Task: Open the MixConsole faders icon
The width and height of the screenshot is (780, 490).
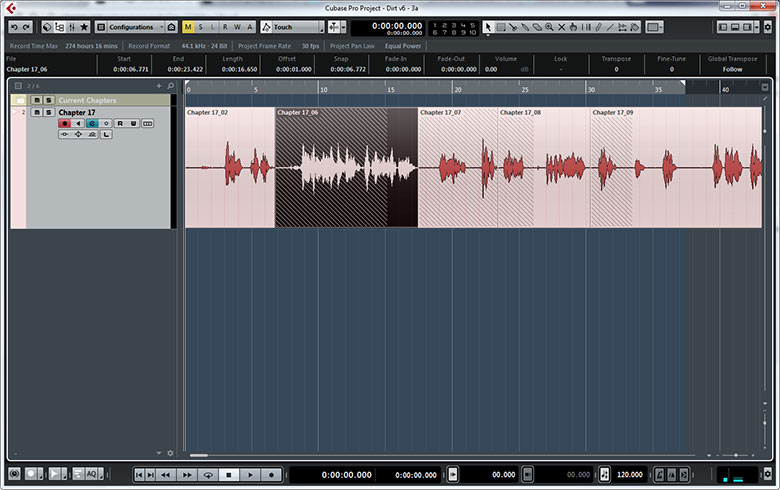Action: pos(72,27)
